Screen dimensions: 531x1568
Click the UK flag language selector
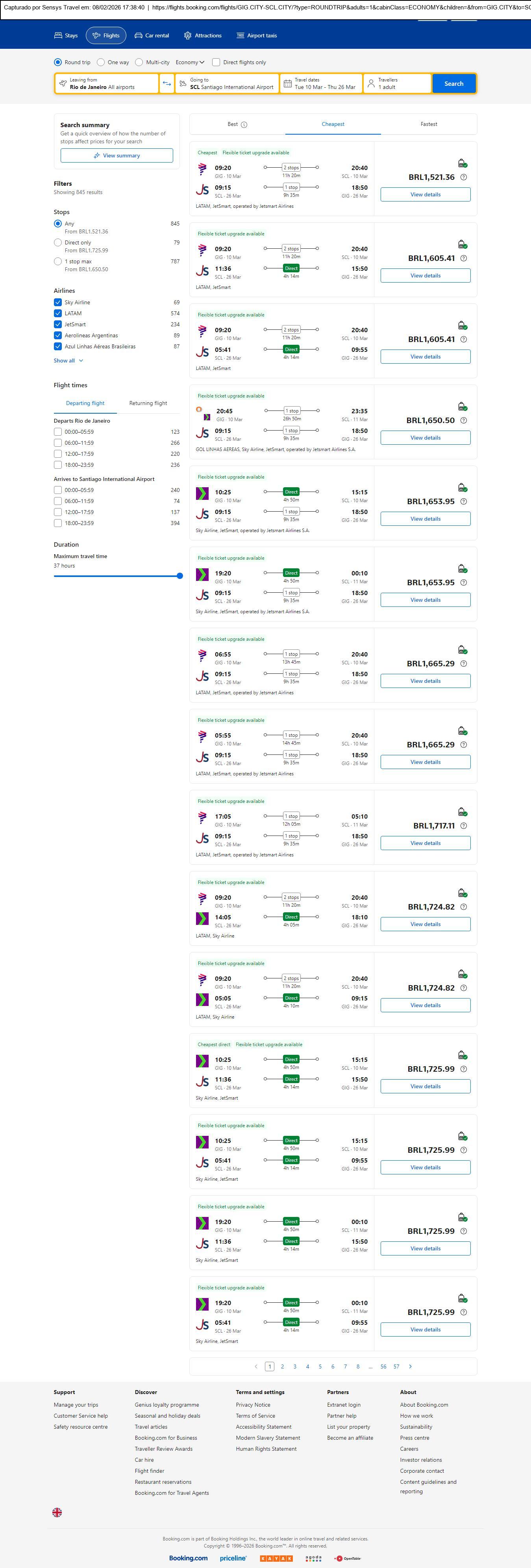(57, 1512)
